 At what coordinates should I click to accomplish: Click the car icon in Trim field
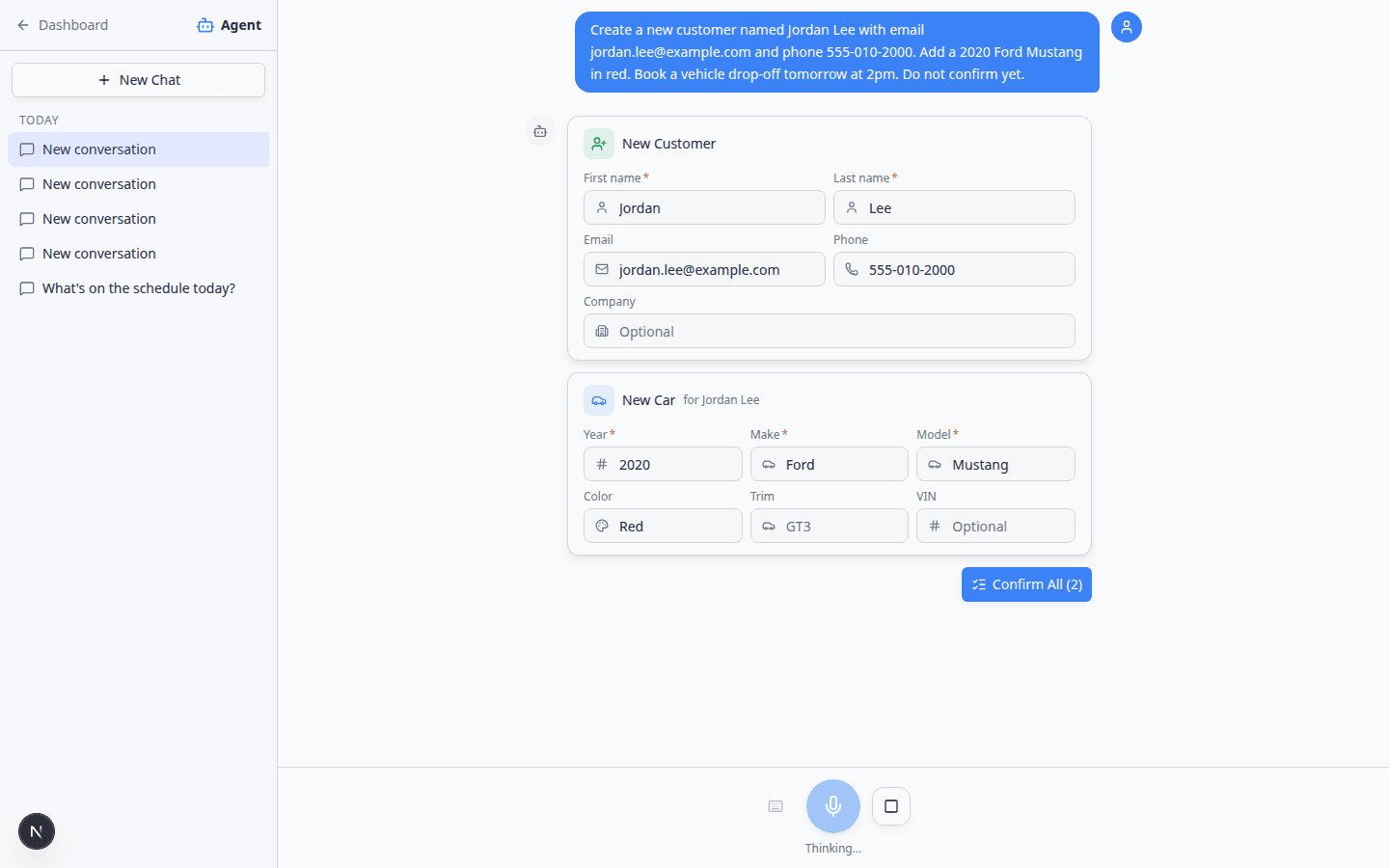769,526
